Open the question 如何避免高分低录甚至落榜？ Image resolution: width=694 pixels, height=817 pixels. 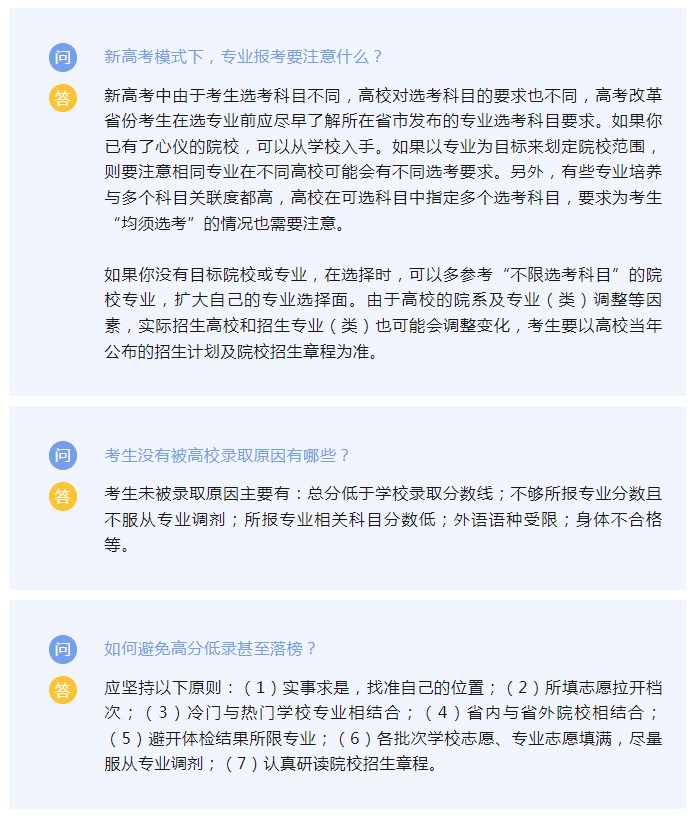pyautogui.click(x=210, y=649)
